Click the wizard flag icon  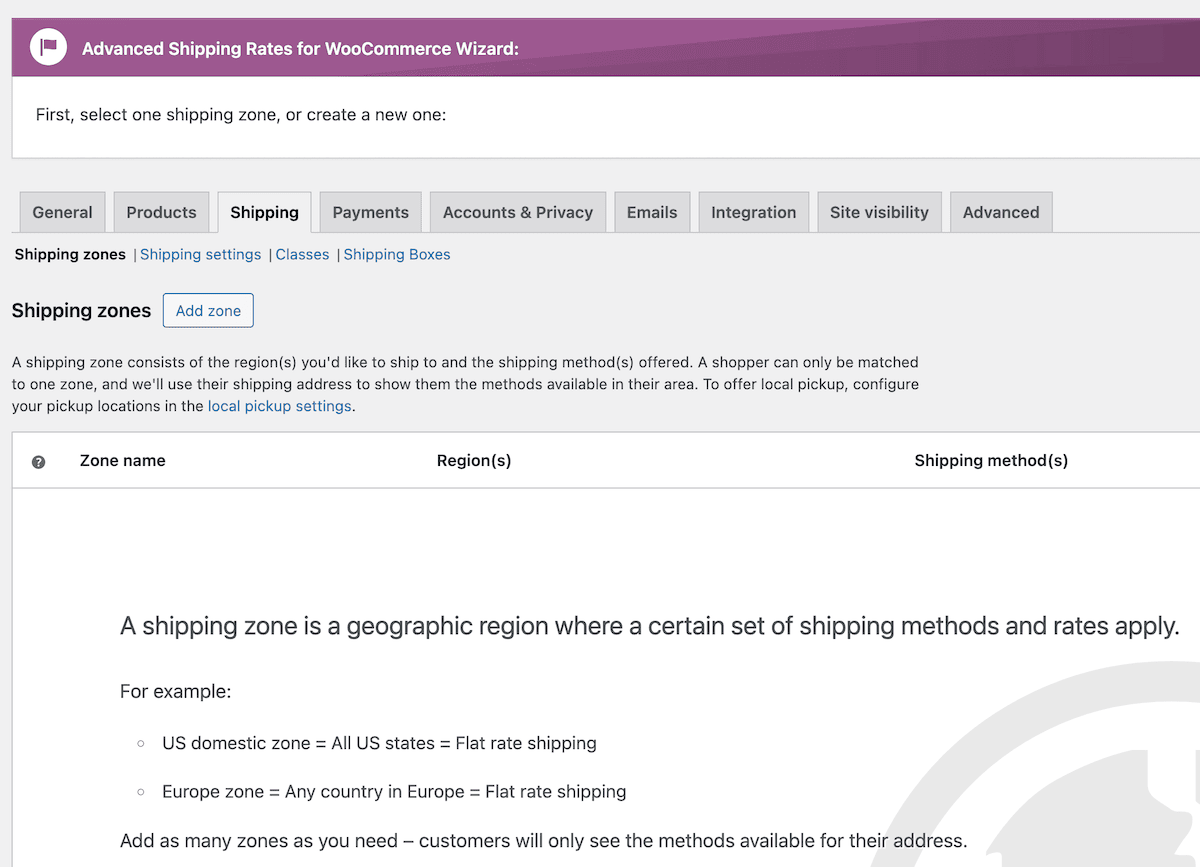(48, 47)
